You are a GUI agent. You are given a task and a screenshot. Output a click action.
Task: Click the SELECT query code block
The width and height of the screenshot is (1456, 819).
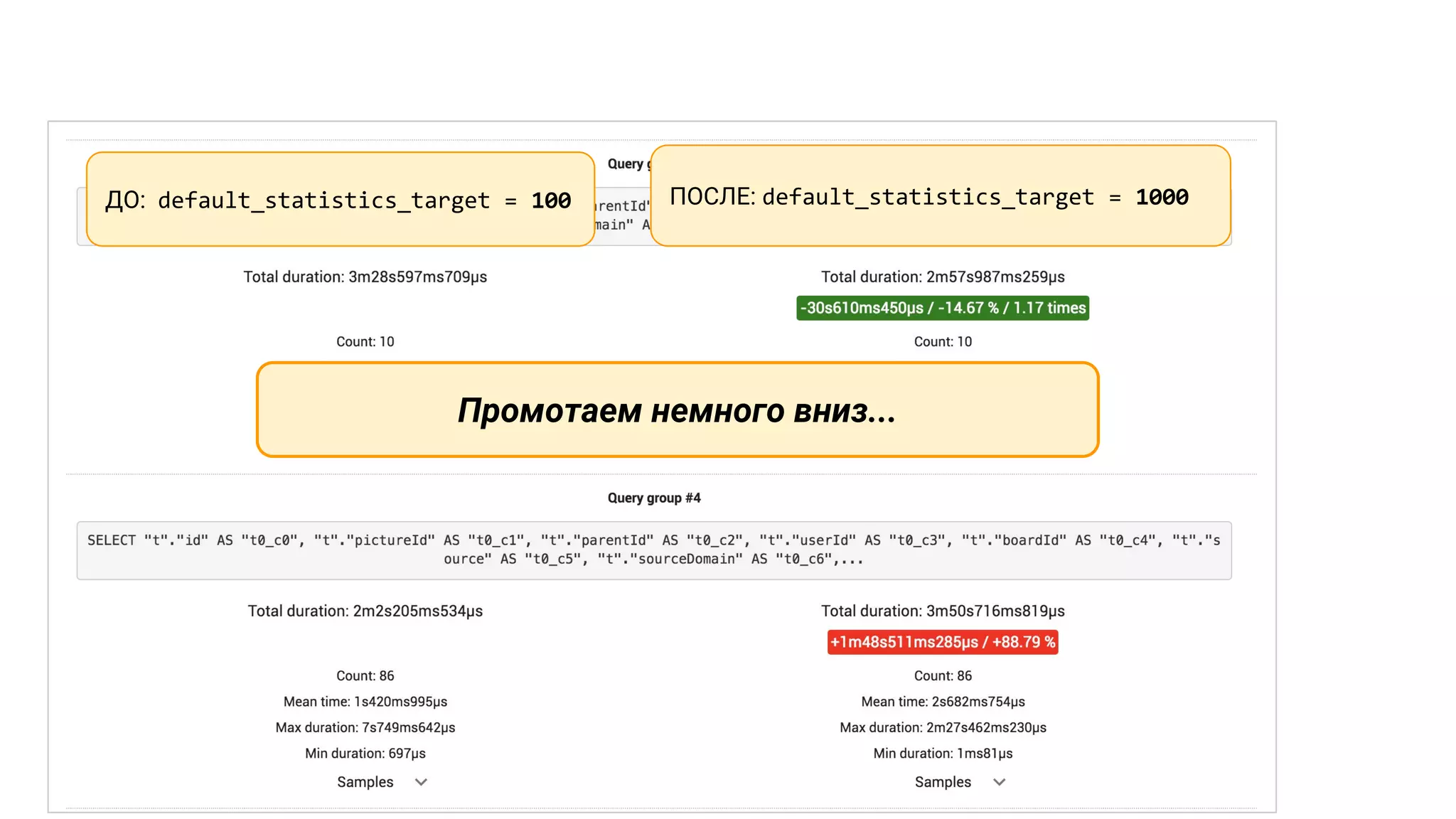[653, 550]
